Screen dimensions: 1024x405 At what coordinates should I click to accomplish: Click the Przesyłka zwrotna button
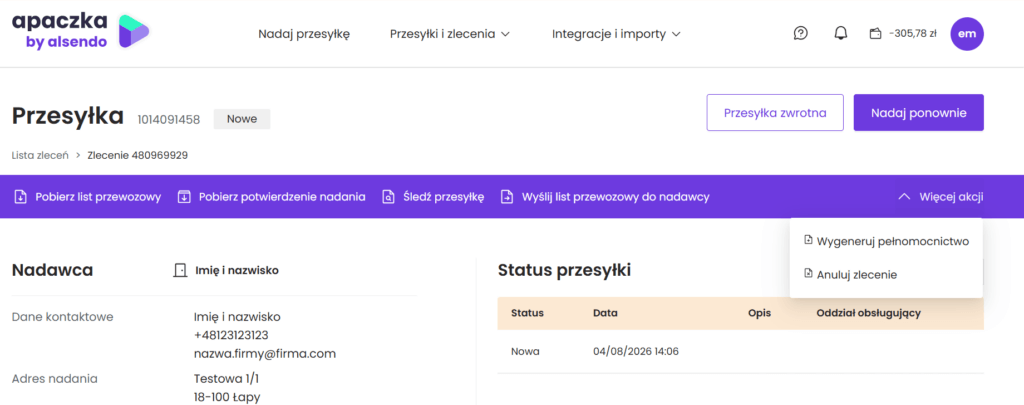coord(775,113)
